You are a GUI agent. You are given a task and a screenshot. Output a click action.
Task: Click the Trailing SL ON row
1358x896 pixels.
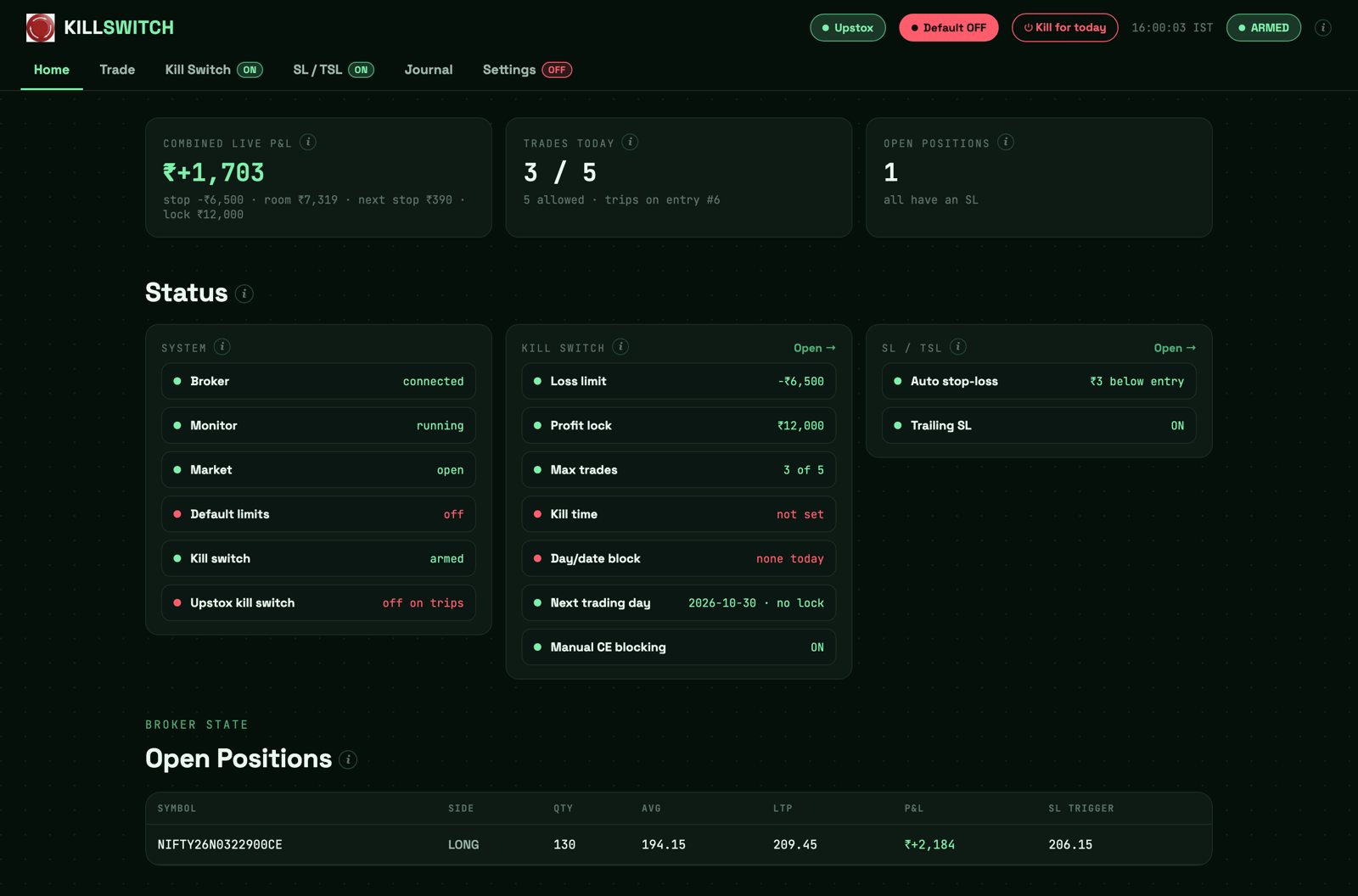1039,426
